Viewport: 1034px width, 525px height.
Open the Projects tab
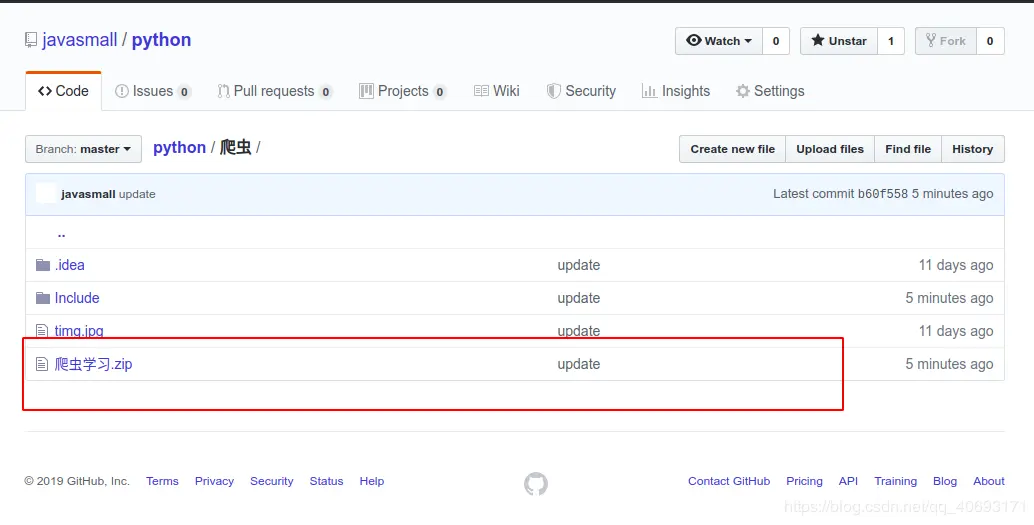(402, 91)
